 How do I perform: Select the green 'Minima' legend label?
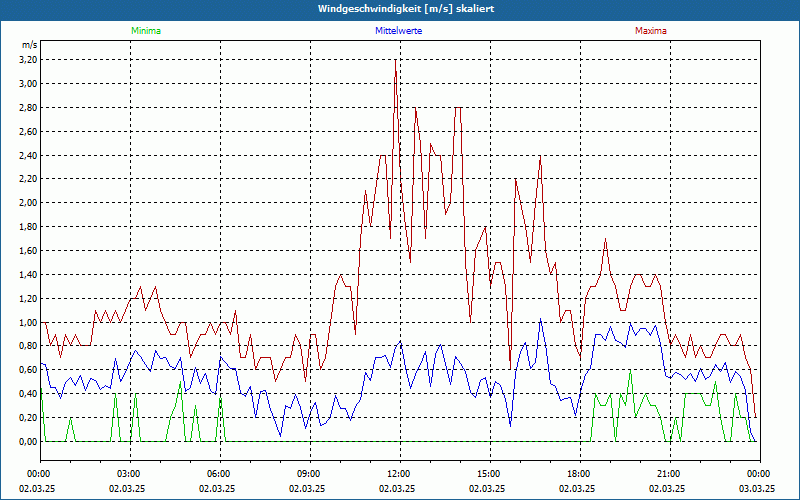(146, 31)
